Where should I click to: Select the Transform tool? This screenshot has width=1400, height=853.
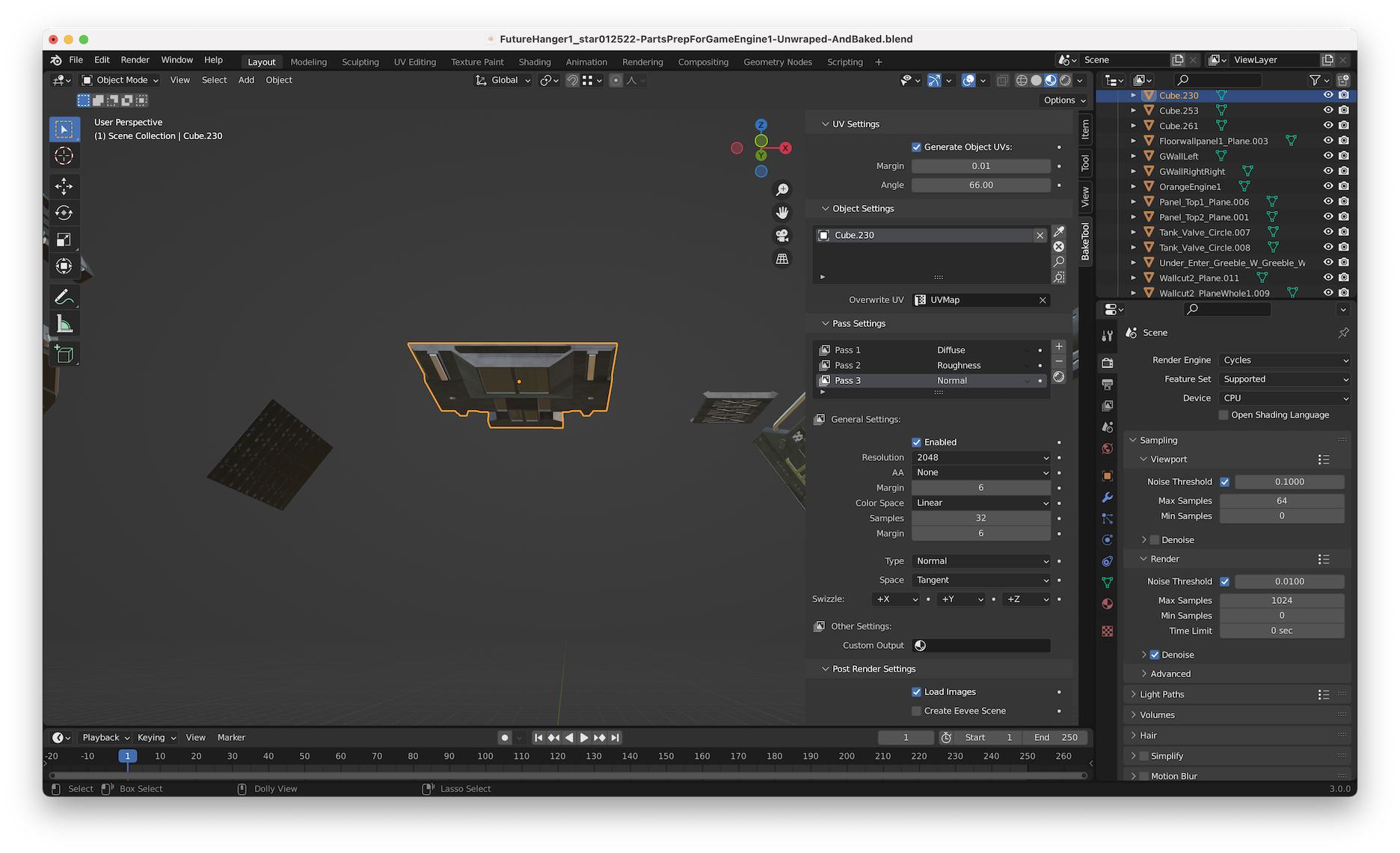(64, 266)
